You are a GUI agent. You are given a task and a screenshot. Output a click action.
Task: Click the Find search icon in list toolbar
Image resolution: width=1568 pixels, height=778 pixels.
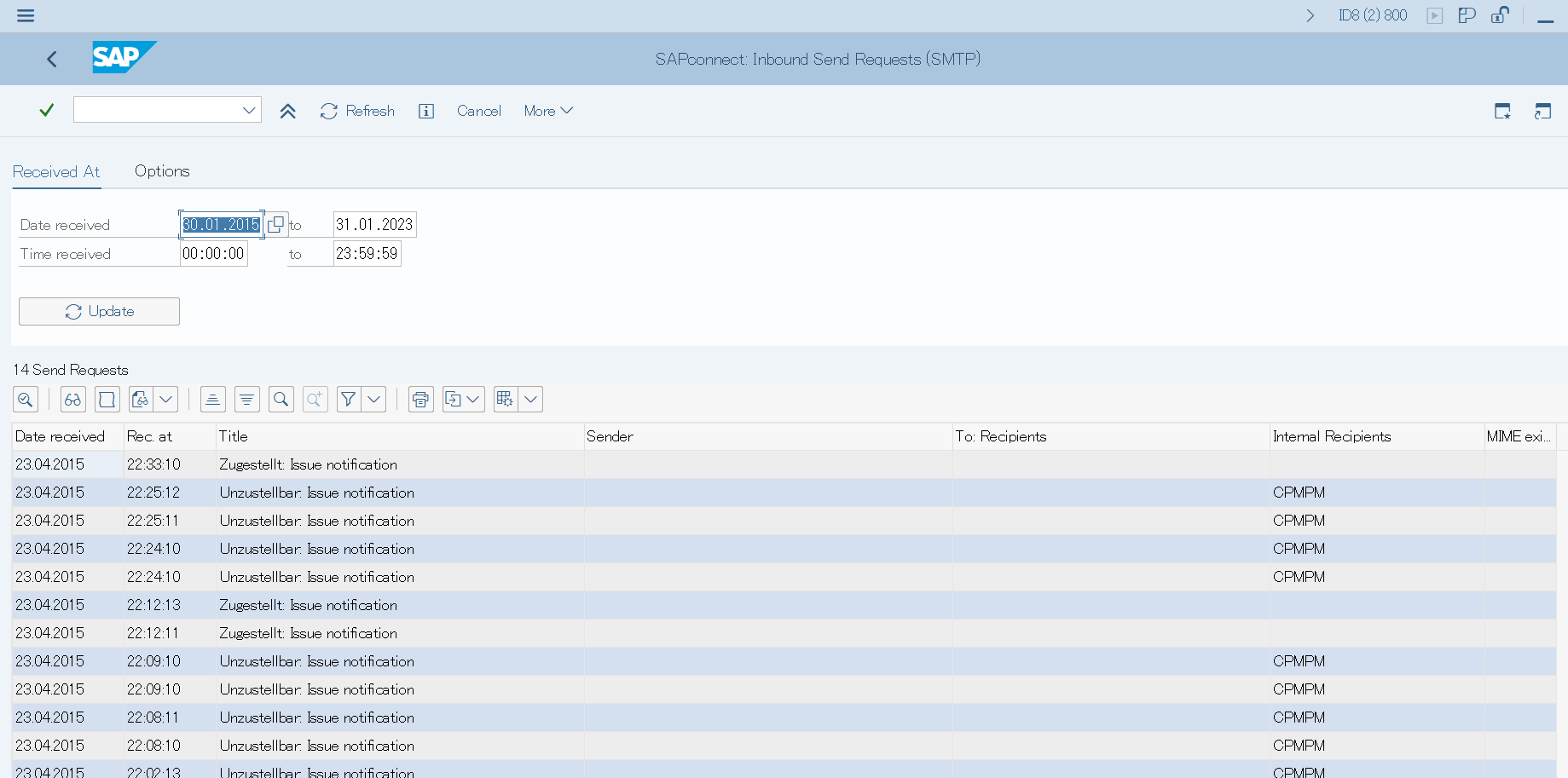[x=281, y=400]
